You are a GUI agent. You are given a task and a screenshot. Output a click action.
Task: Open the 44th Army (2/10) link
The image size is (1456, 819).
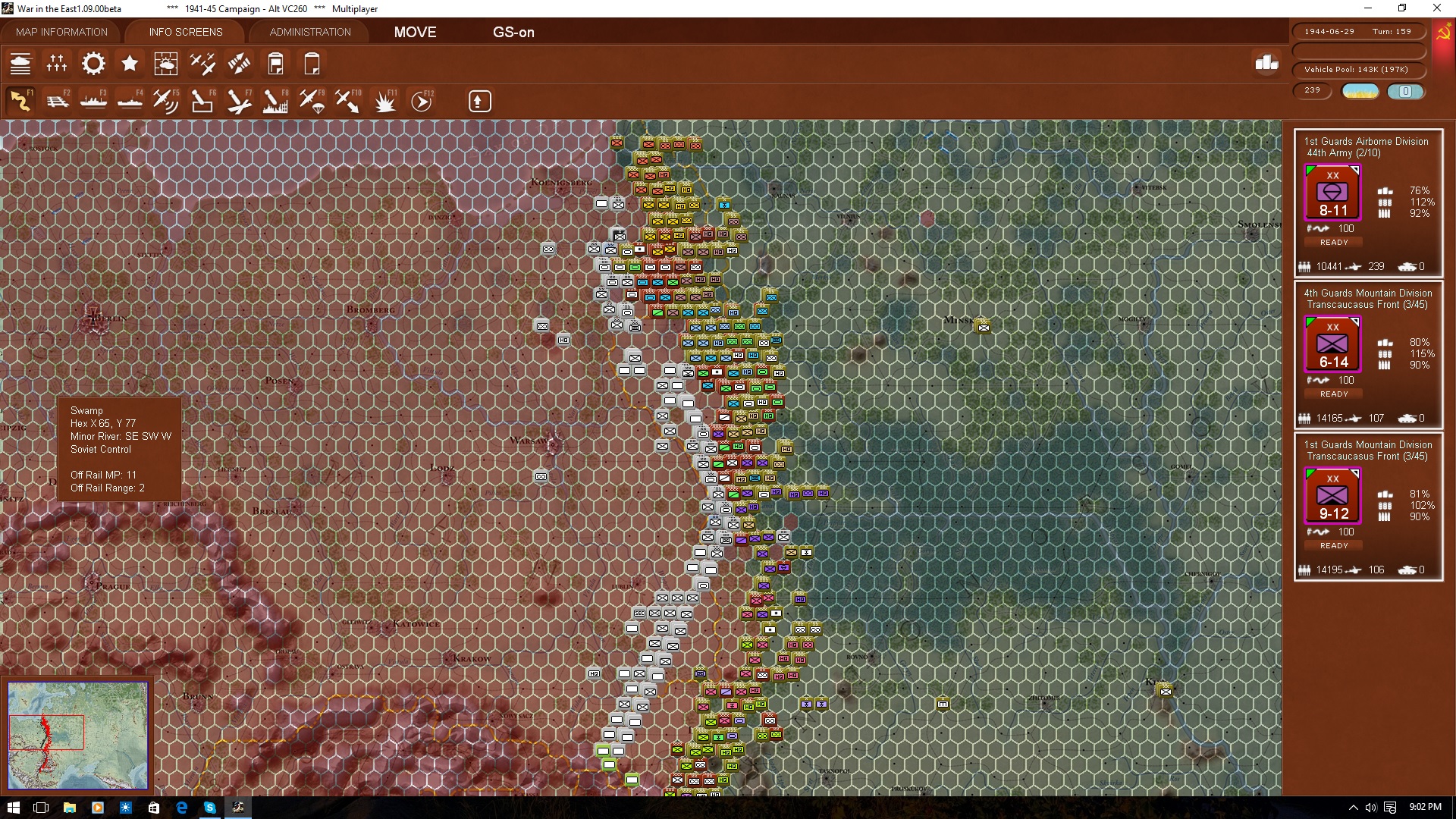(1343, 153)
